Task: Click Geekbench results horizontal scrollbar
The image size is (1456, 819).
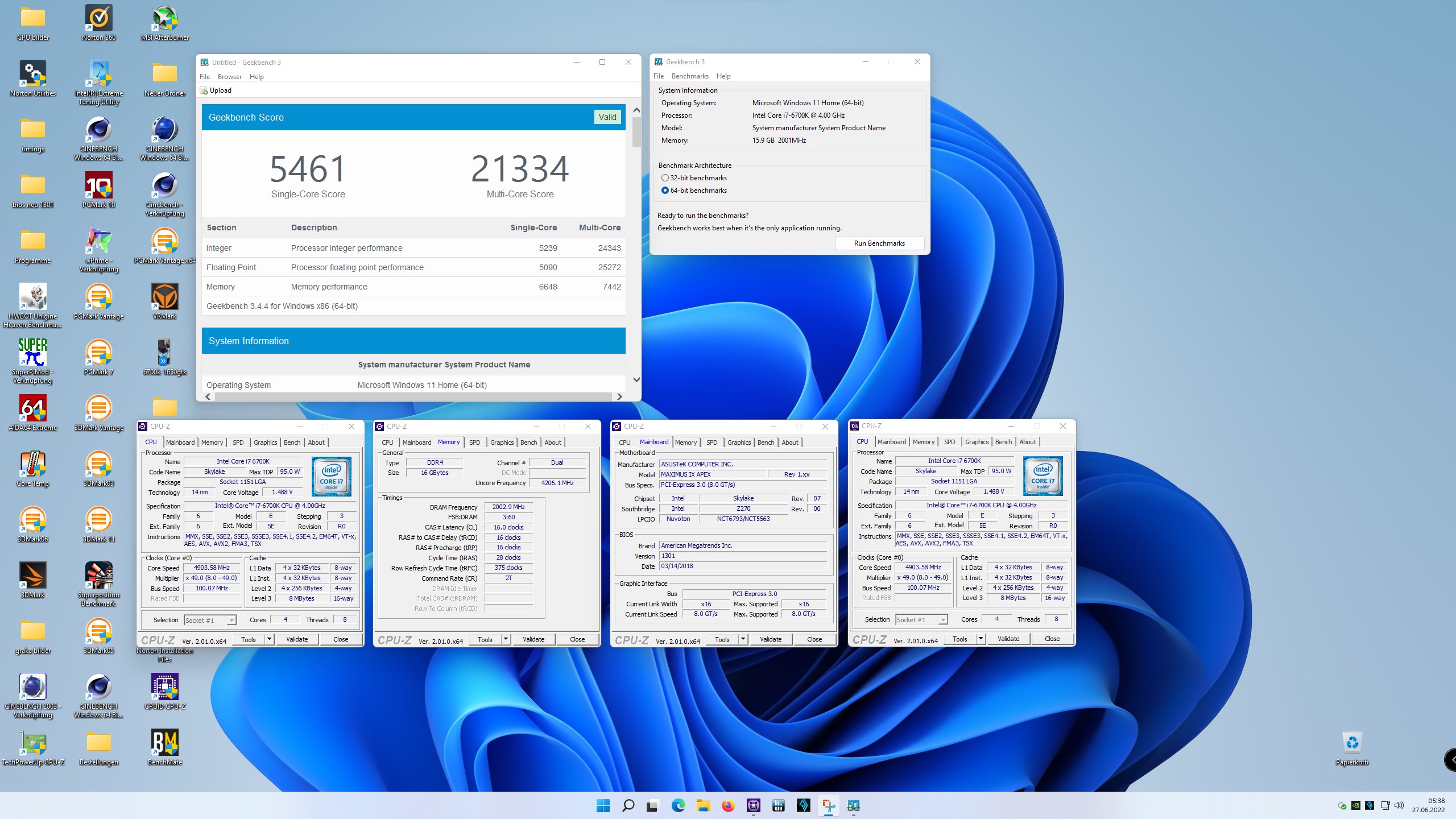Action: [413, 396]
